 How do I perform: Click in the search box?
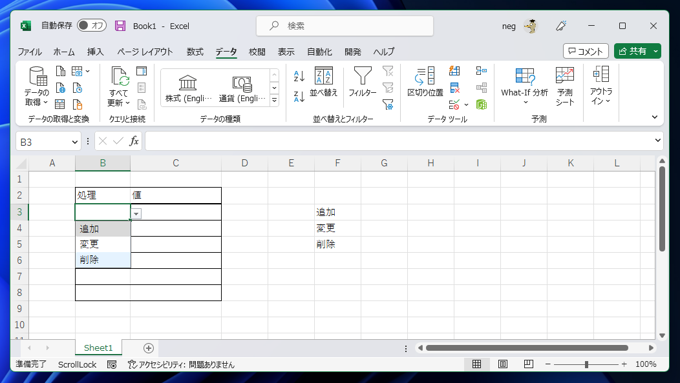[345, 26]
